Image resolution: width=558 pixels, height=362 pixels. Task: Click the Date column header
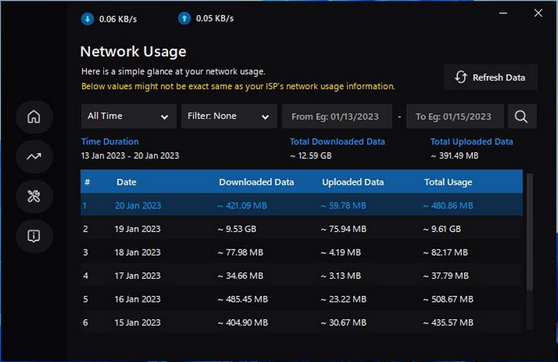click(x=126, y=182)
